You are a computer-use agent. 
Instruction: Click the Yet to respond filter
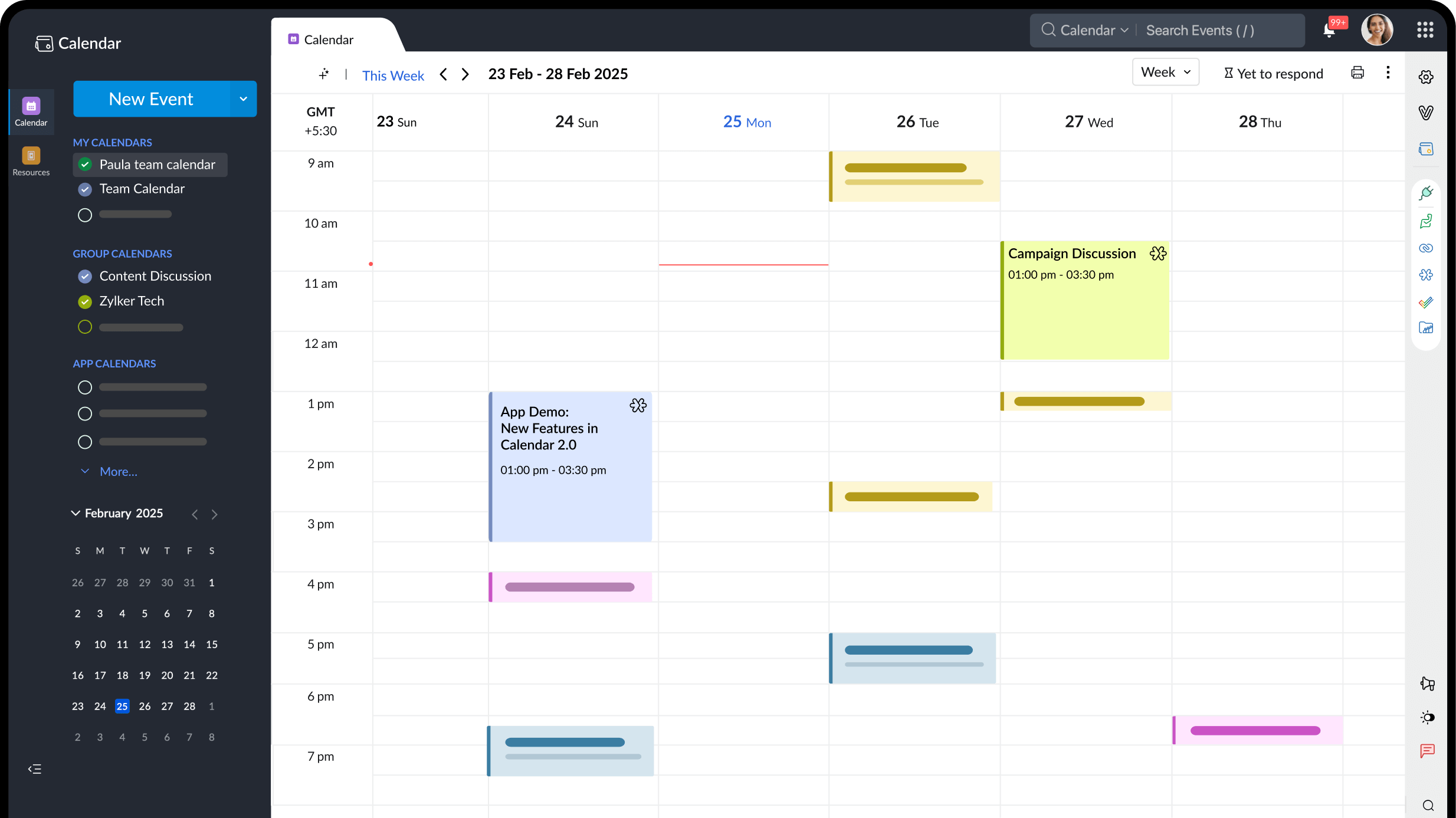point(1273,74)
